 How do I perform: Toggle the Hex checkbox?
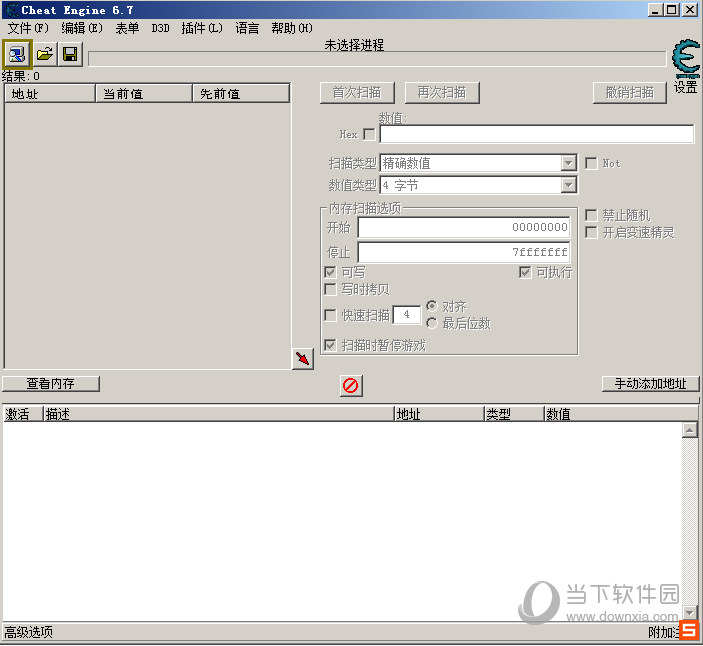coord(369,134)
